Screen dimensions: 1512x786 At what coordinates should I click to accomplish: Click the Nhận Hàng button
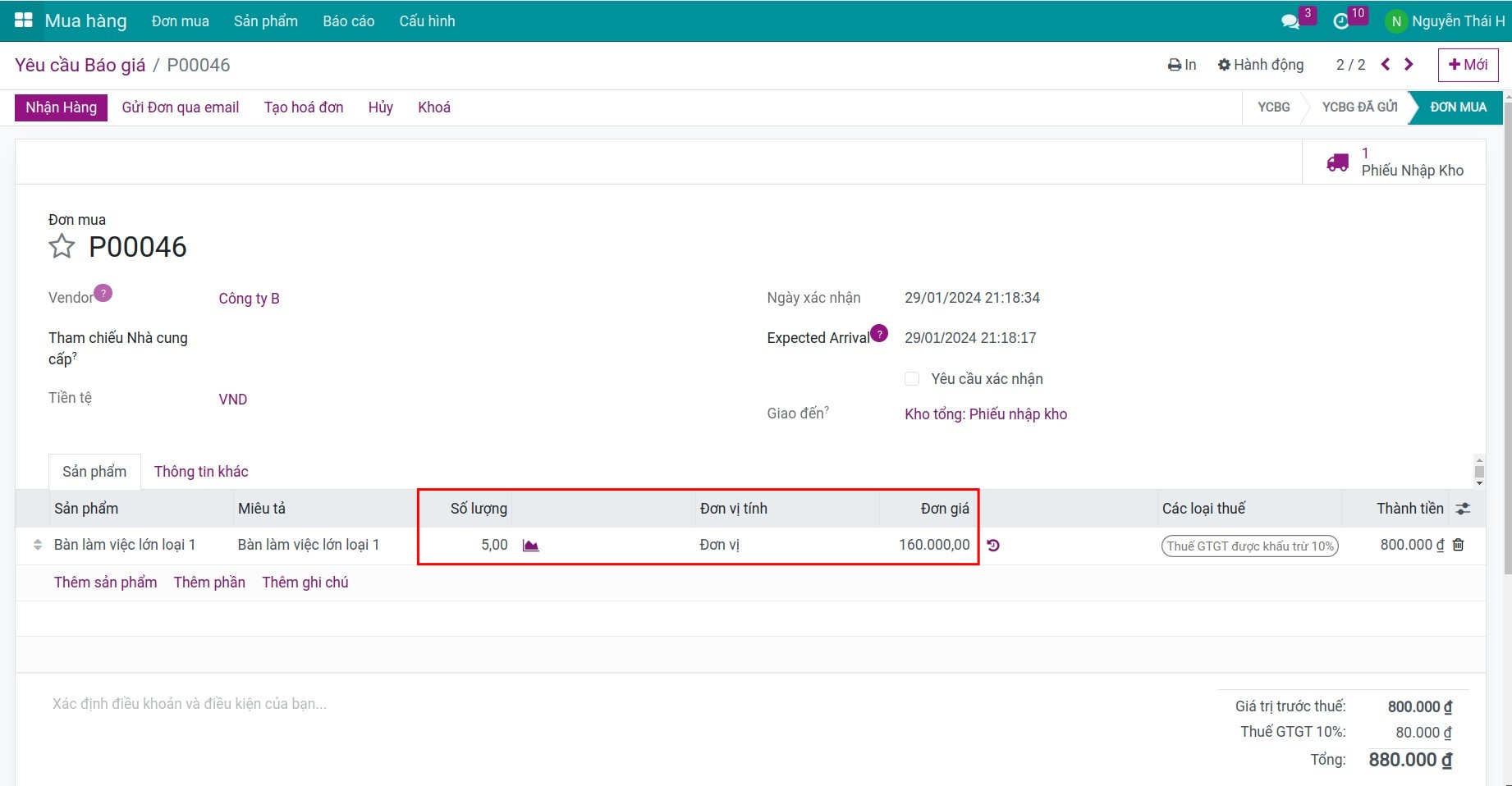point(61,107)
